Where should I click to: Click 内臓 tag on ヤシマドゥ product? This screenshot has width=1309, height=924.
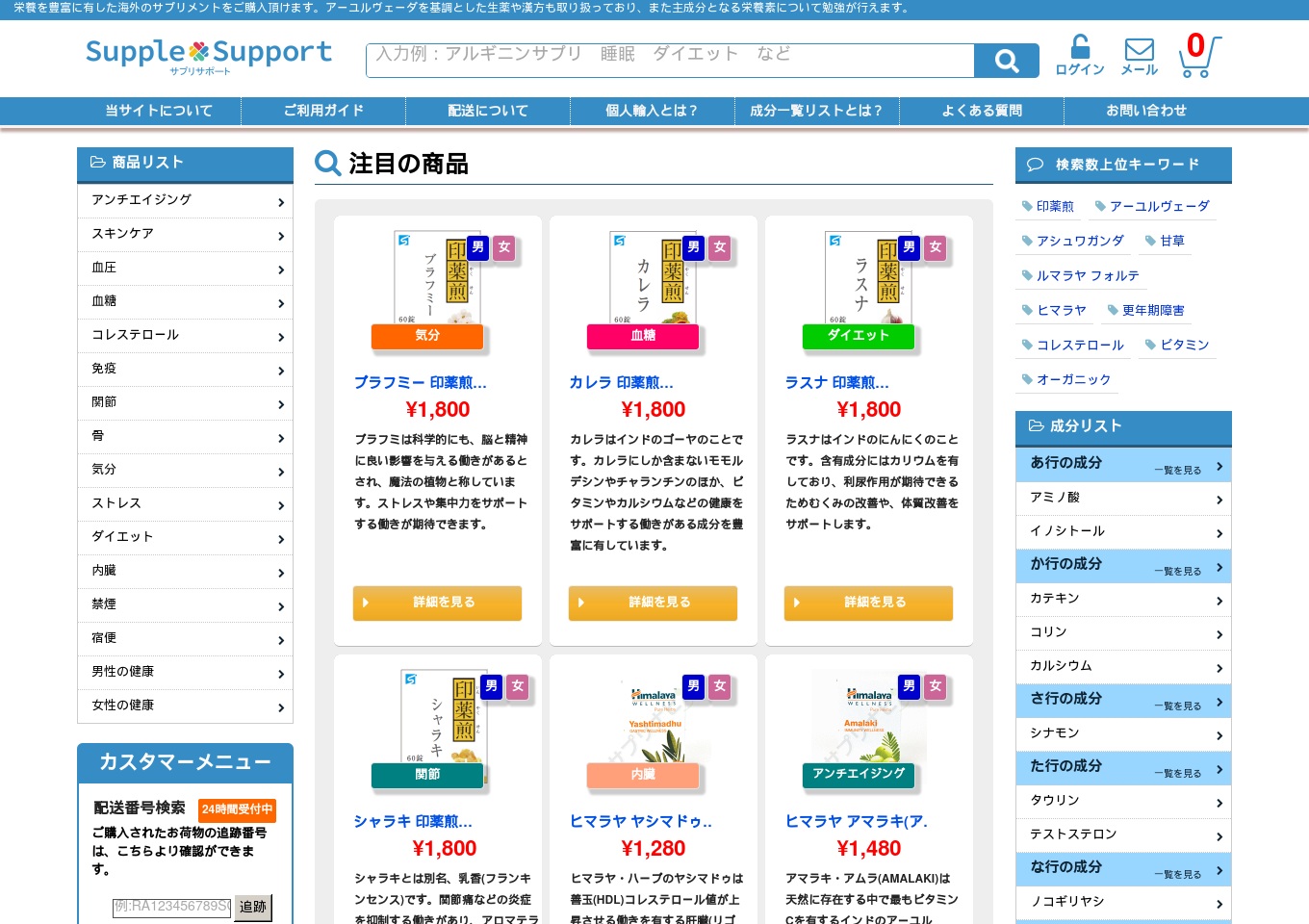point(643,775)
